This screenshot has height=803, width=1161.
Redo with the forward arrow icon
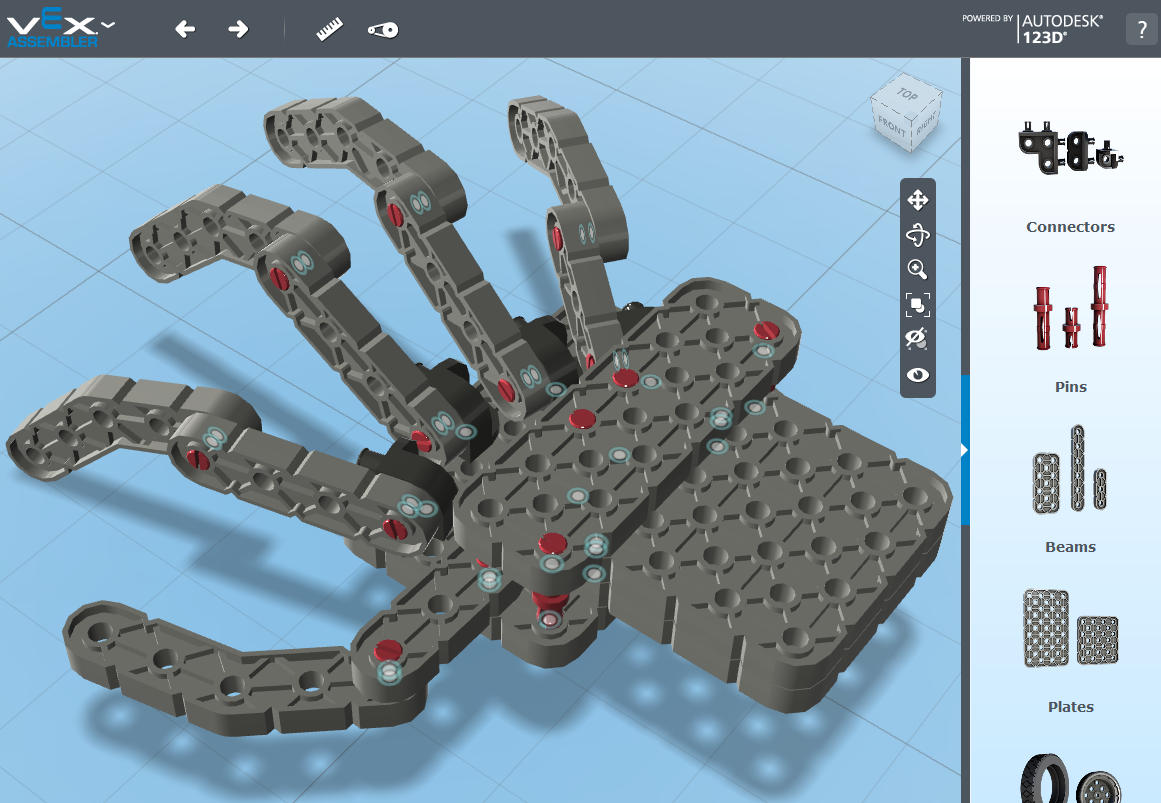point(238,29)
